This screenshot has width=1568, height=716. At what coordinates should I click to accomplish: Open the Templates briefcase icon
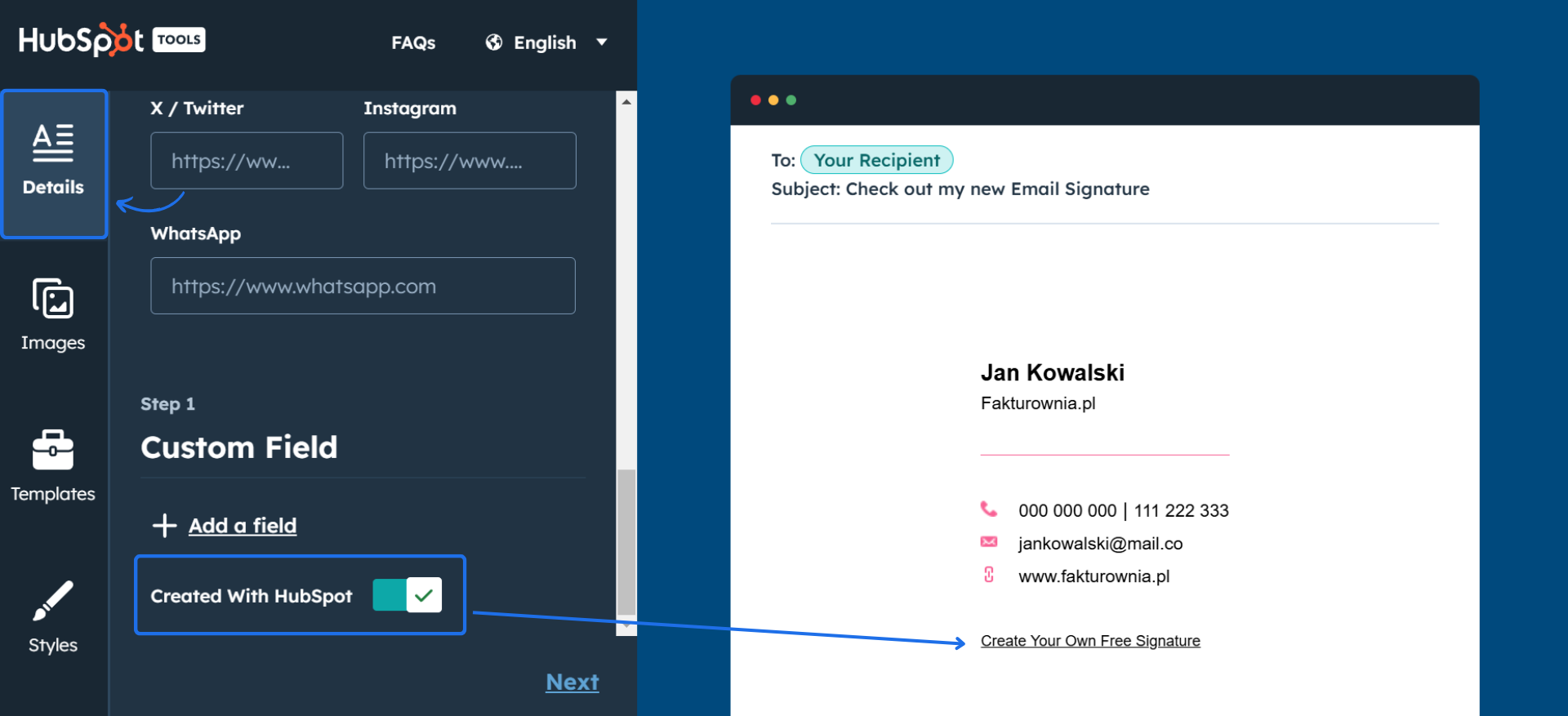(53, 450)
